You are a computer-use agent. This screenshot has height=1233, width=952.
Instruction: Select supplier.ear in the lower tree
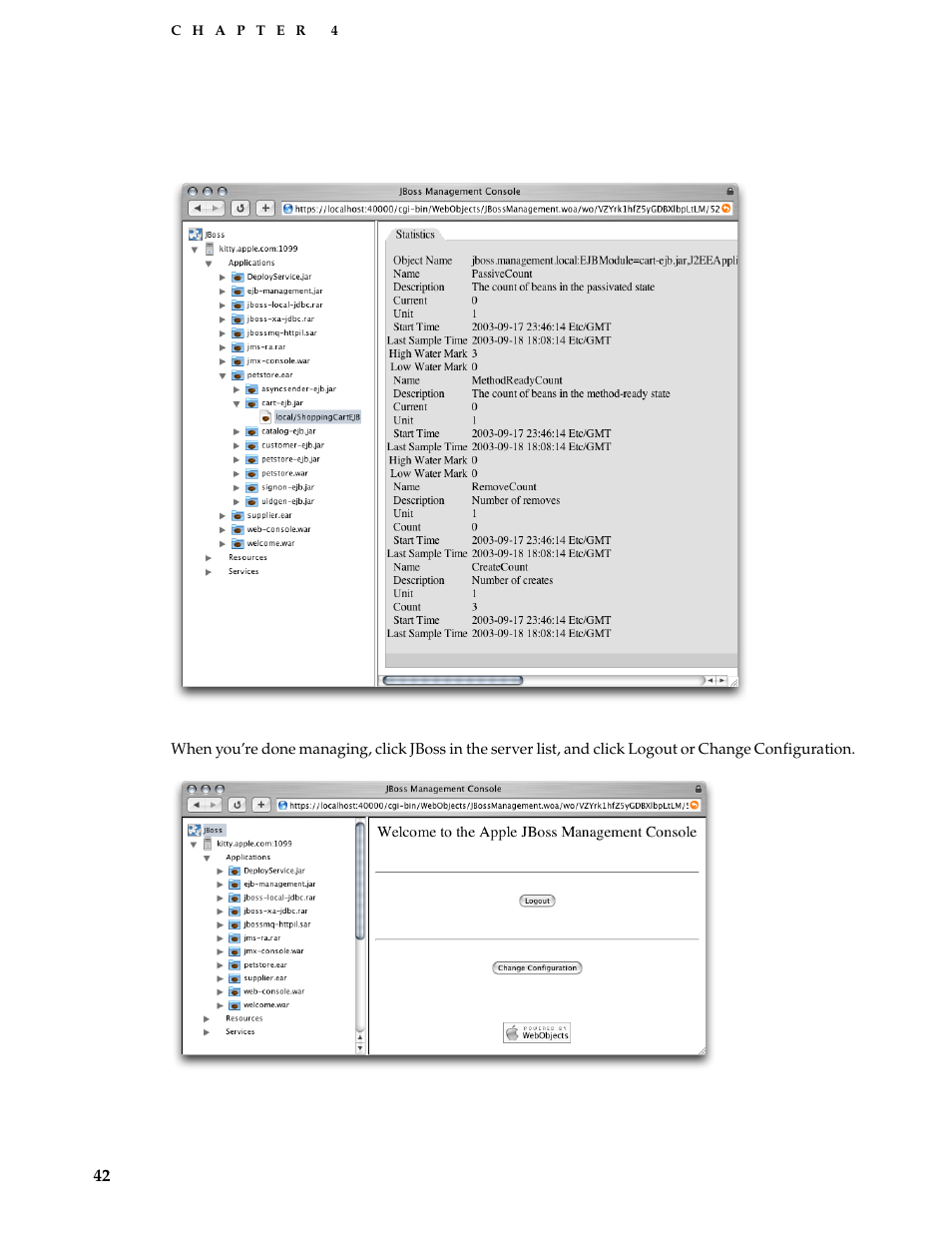[x=264, y=978]
